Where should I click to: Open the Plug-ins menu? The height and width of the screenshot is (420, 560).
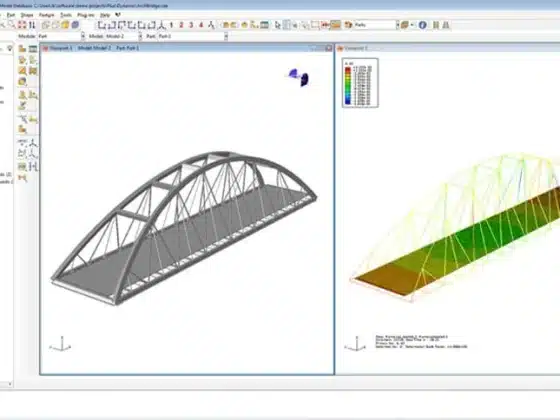pos(86,15)
